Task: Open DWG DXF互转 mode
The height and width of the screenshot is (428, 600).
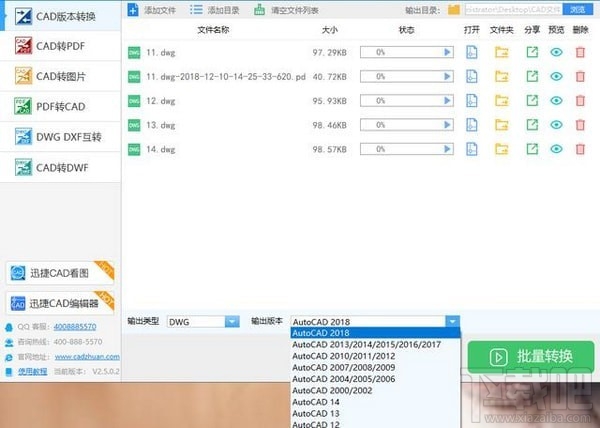Action: (x=60, y=137)
